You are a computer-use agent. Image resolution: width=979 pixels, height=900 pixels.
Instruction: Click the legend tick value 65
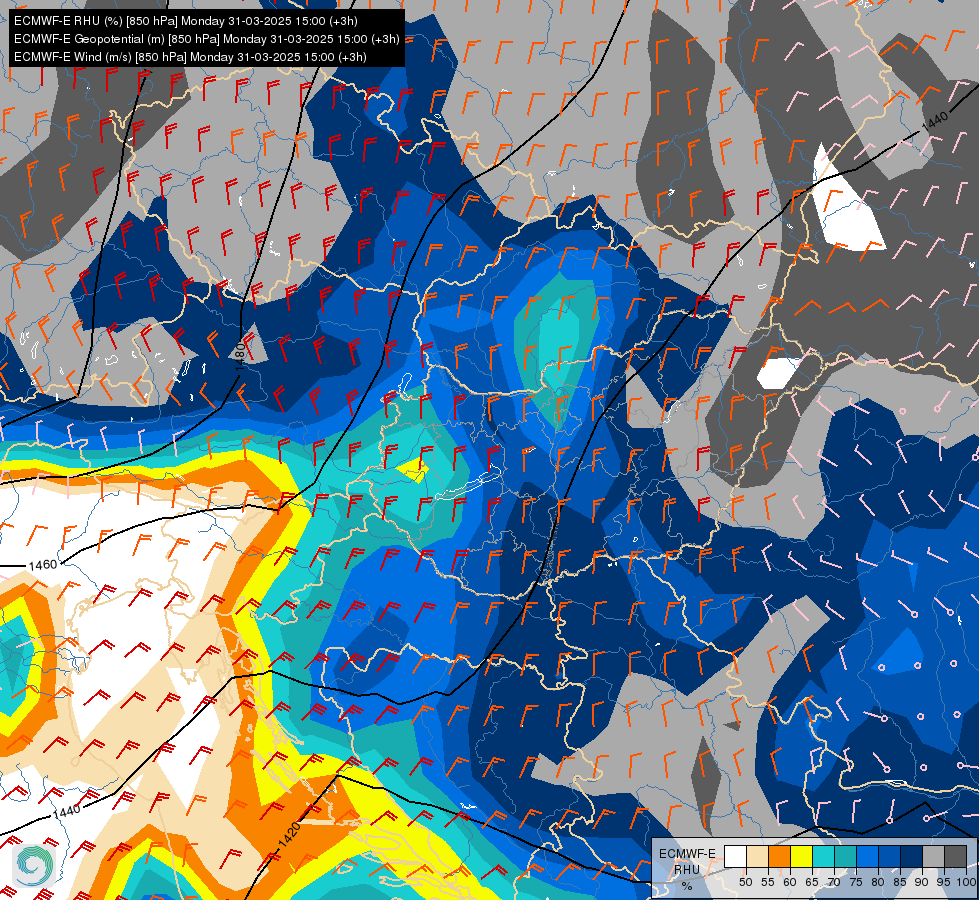(812, 883)
